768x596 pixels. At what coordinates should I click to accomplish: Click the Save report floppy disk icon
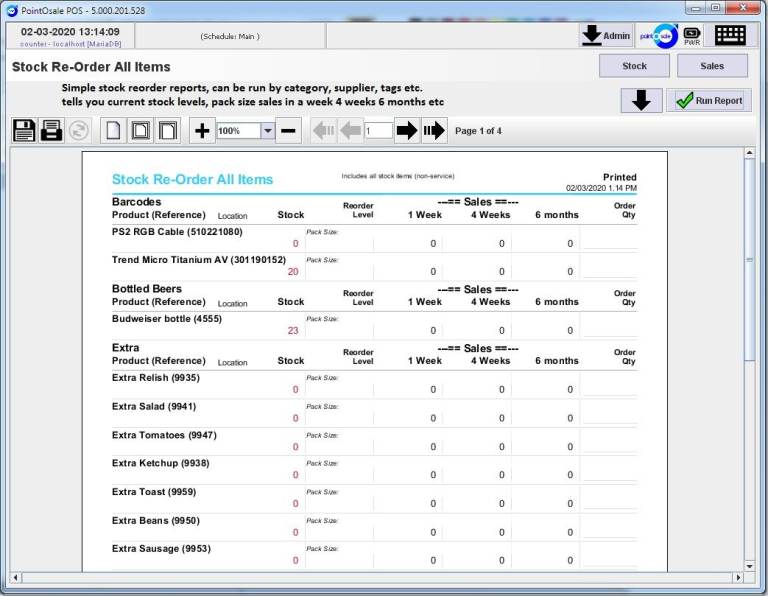(x=24, y=131)
